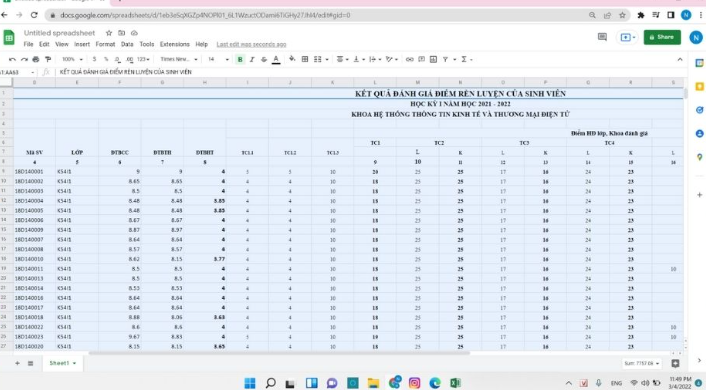Decrease decimal places button

(118, 59)
